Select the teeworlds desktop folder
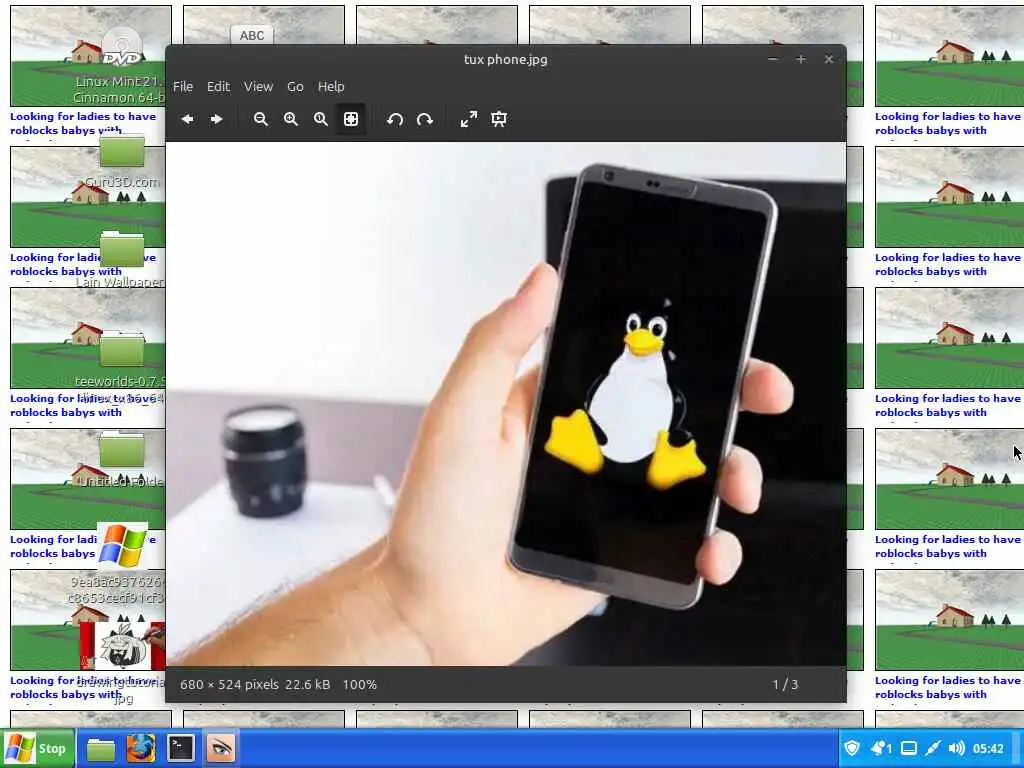 [122, 349]
